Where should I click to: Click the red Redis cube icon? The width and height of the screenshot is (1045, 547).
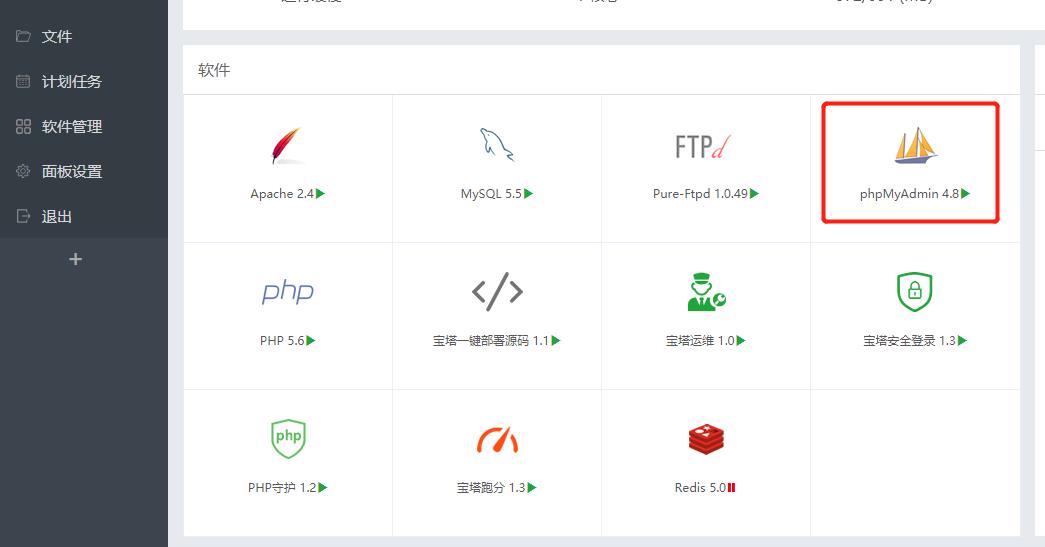click(x=706, y=439)
